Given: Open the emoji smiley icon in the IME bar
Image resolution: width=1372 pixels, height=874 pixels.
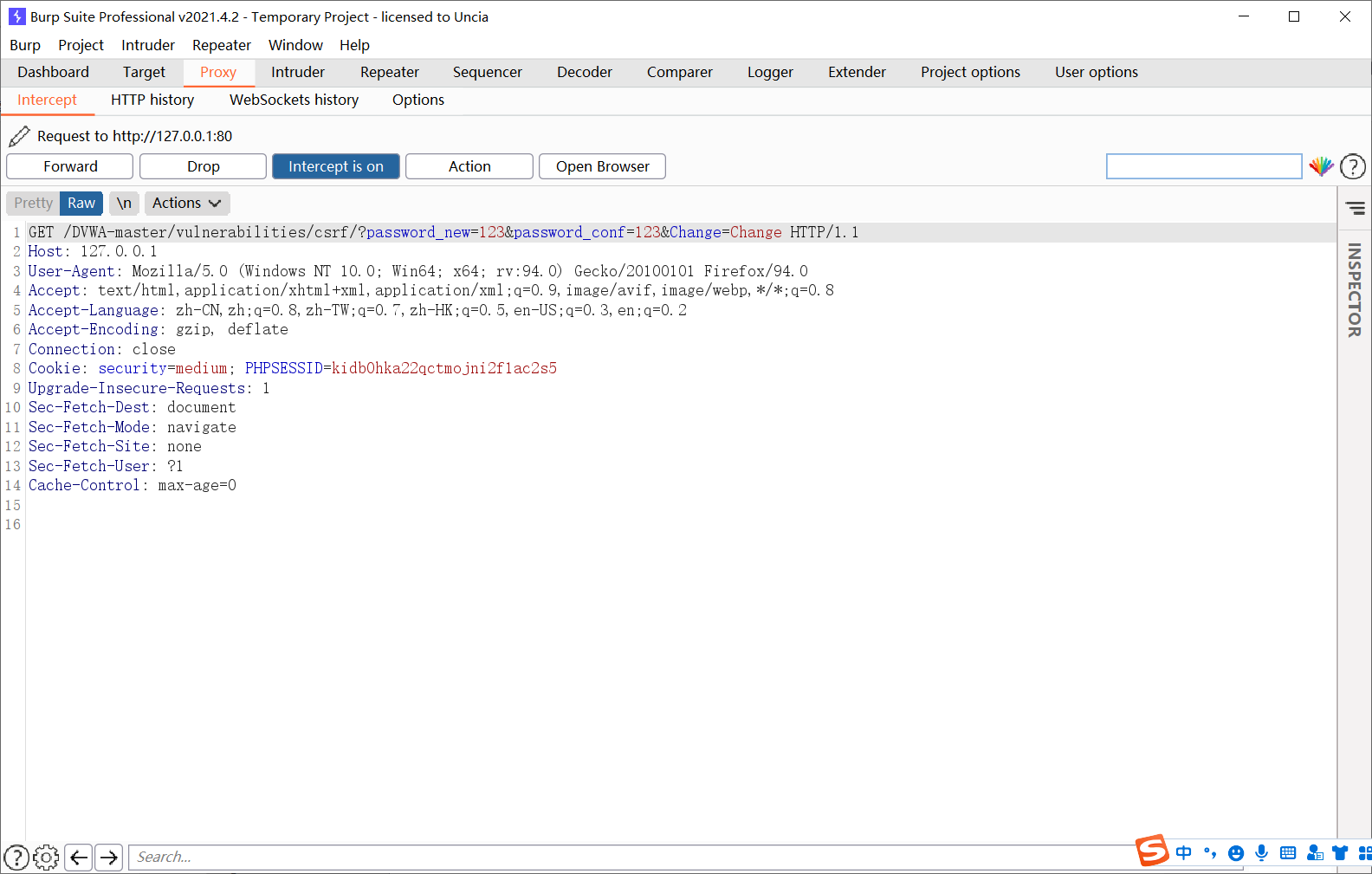Looking at the screenshot, I should tap(1236, 853).
